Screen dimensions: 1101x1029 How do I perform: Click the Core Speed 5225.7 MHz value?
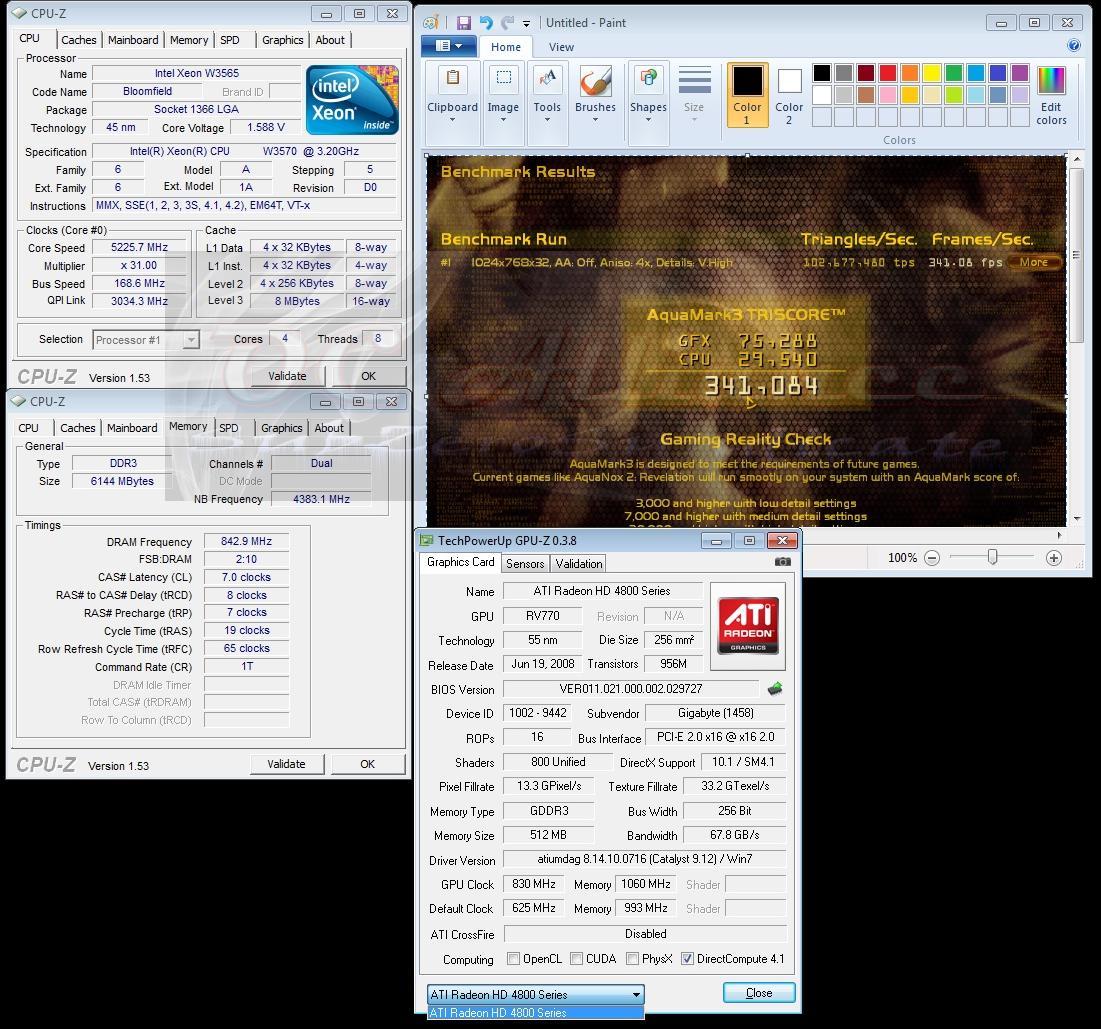pyautogui.click(x=139, y=247)
